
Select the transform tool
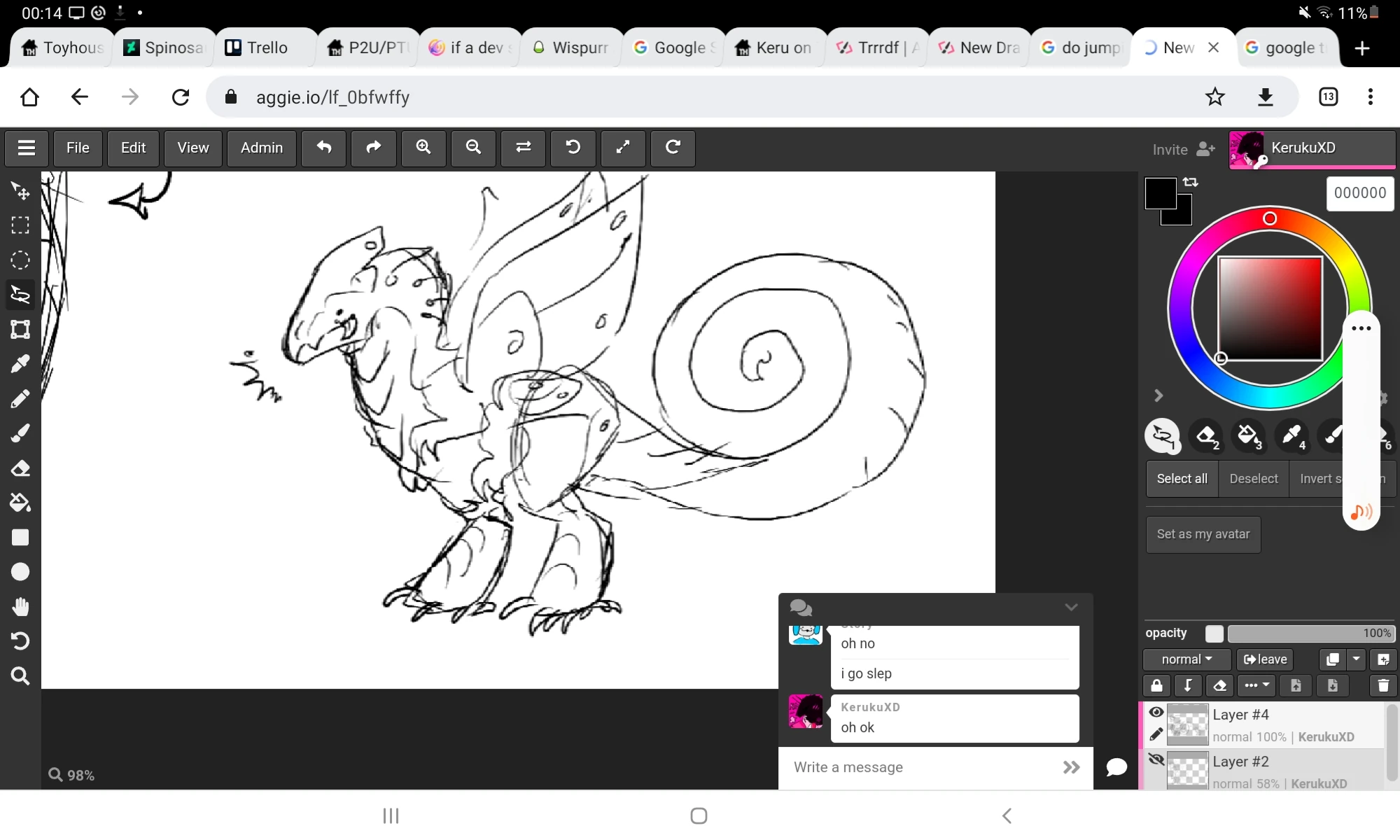coord(20,329)
